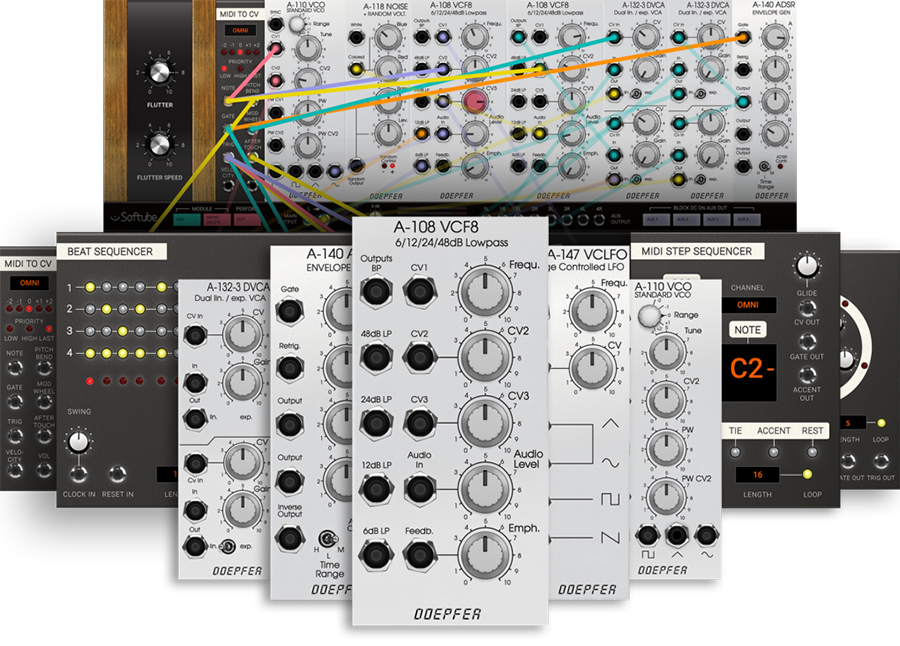The height and width of the screenshot is (646, 900).
Task: Click the Audio In jack on A-108 VCF8
Action: (419, 489)
